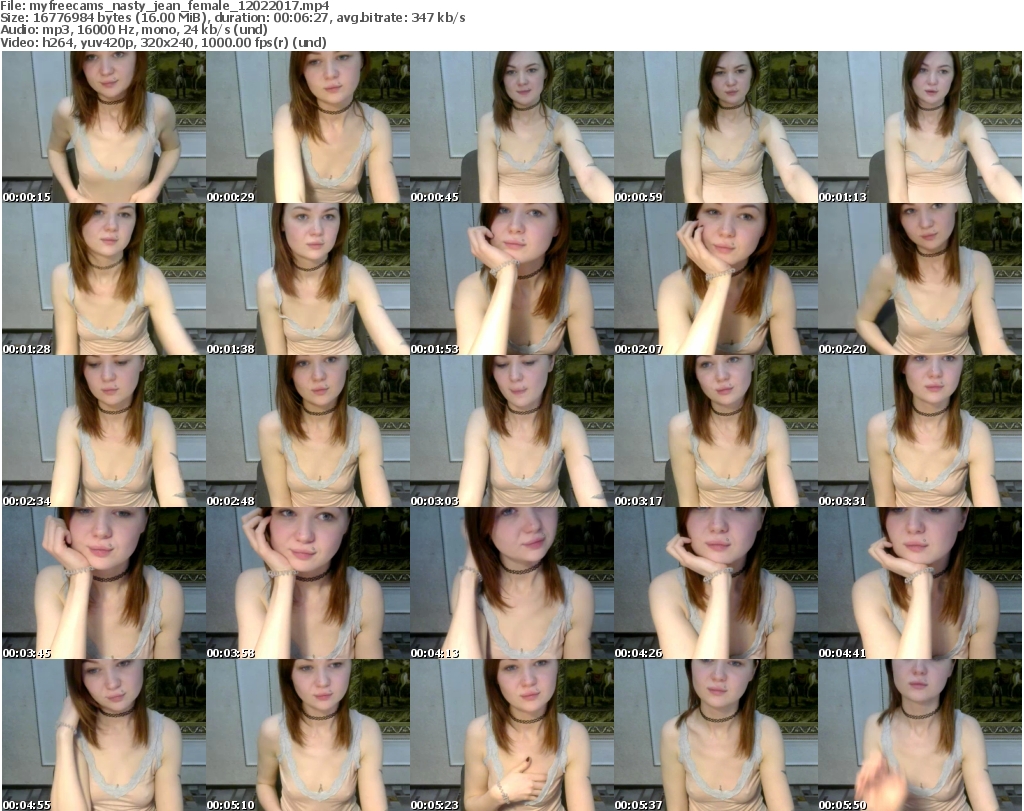Open the frame at 00:00:45
This screenshot has width=1024, height=811.
pos(511,127)
